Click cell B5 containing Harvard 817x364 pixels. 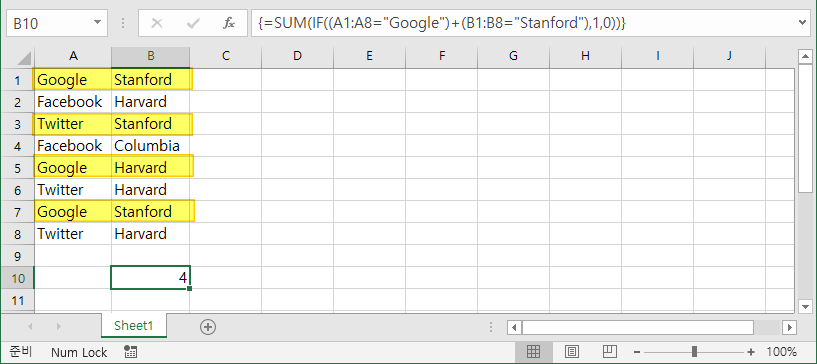click(x=151, y=168)
